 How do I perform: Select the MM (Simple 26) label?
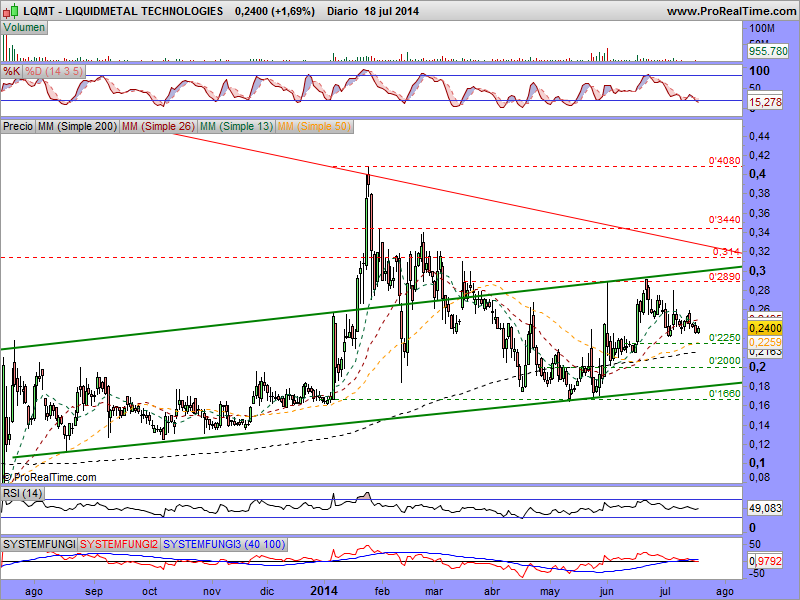(159, 126)
